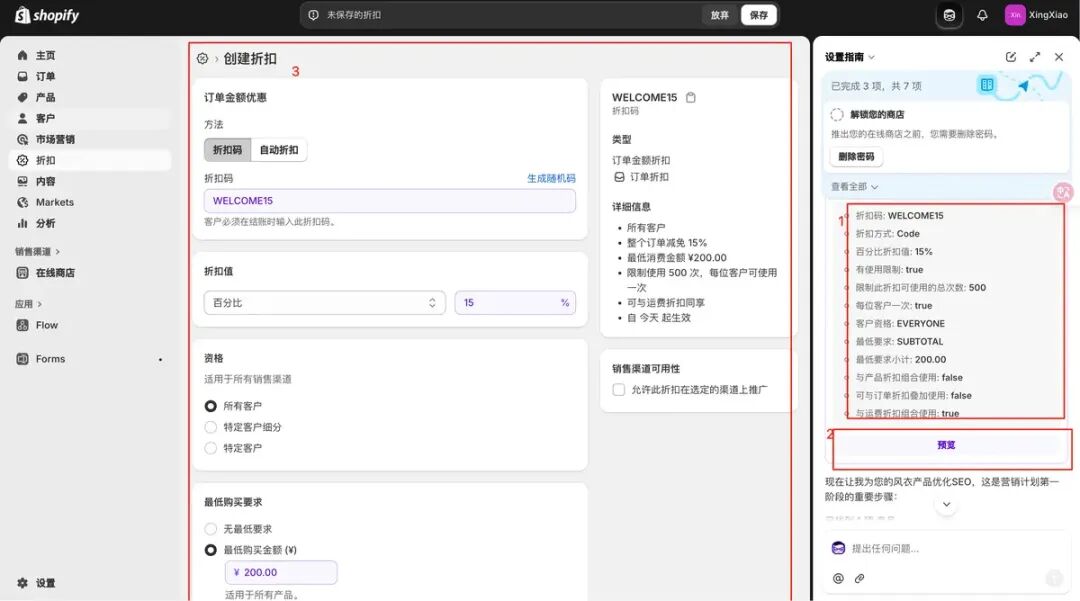Viewport: 1080px width, 601px height.
Task: Click the 生成随机码 link
Action: pyautogui.click(x=551, y=179)
